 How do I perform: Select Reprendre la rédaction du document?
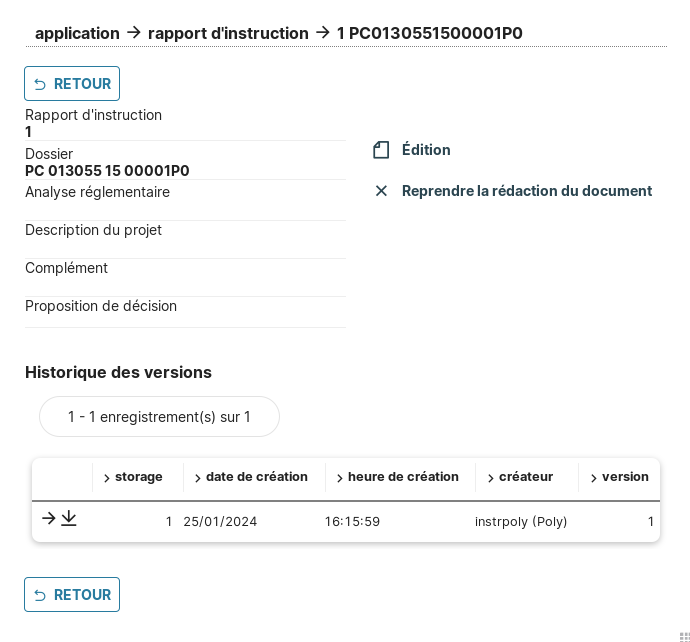[x=526, y=191]
